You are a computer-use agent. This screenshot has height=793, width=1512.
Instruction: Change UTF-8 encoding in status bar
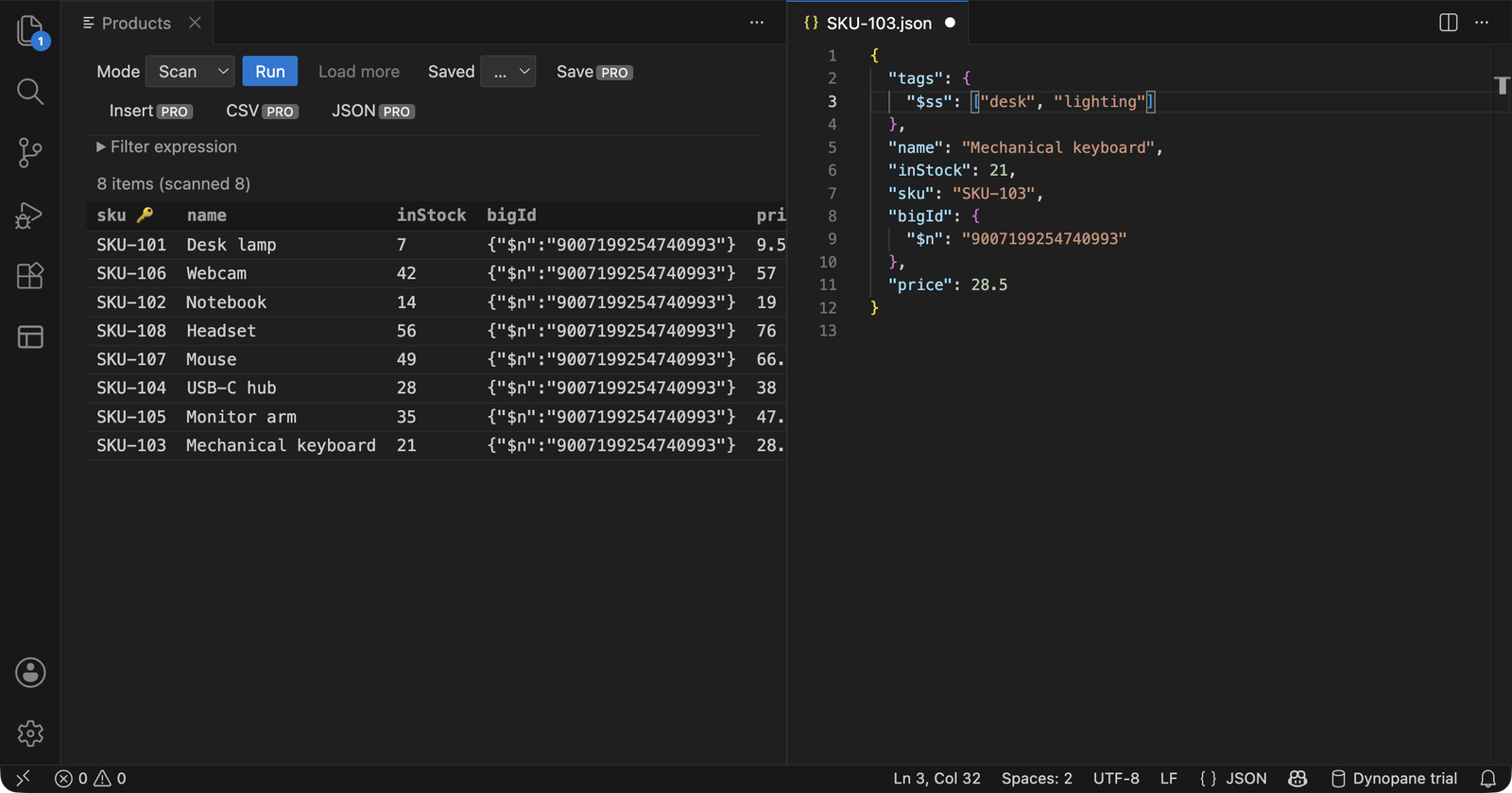coord(1116,779)
